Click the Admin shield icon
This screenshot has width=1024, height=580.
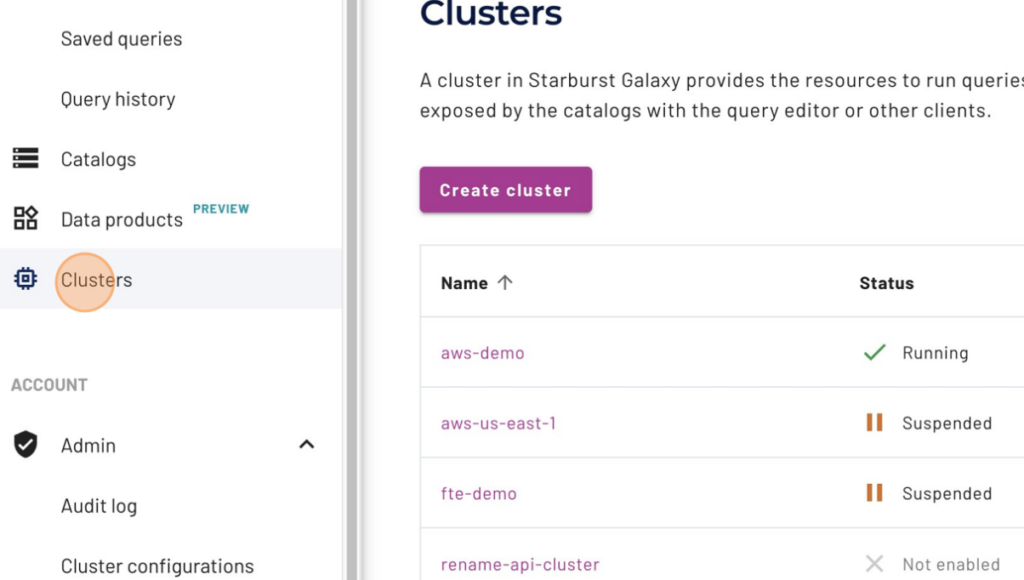pyautogui.click(x=27, y=445)
